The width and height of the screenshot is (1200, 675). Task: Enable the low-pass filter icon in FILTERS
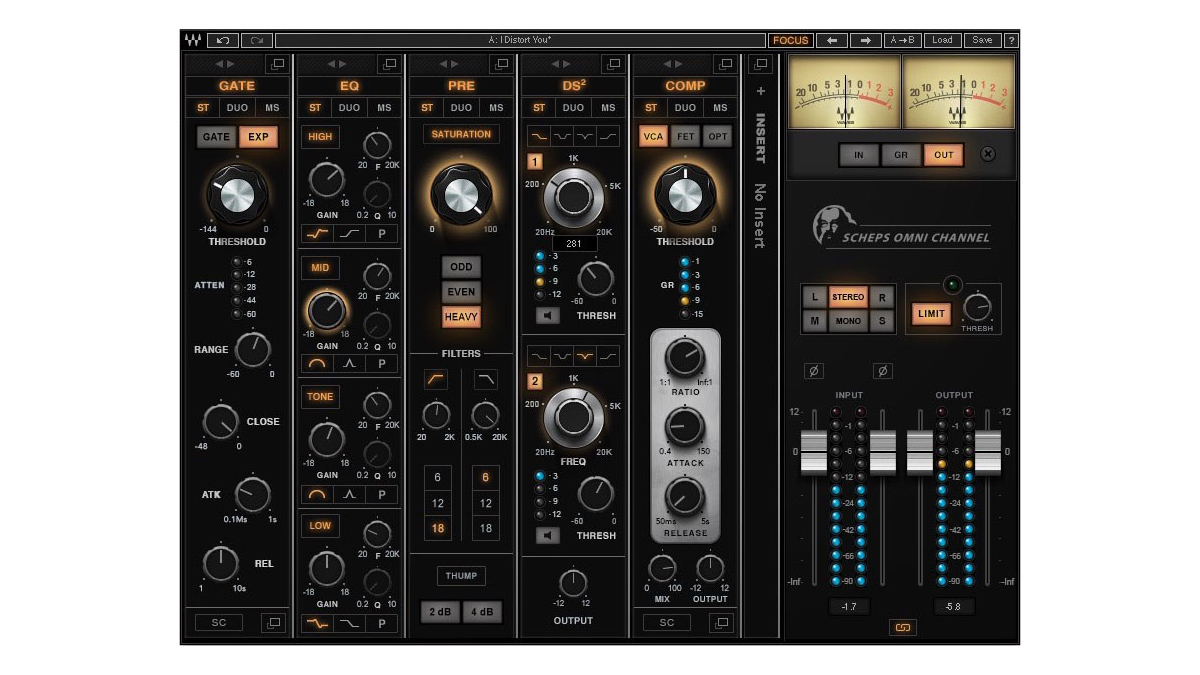pos(485,380)
